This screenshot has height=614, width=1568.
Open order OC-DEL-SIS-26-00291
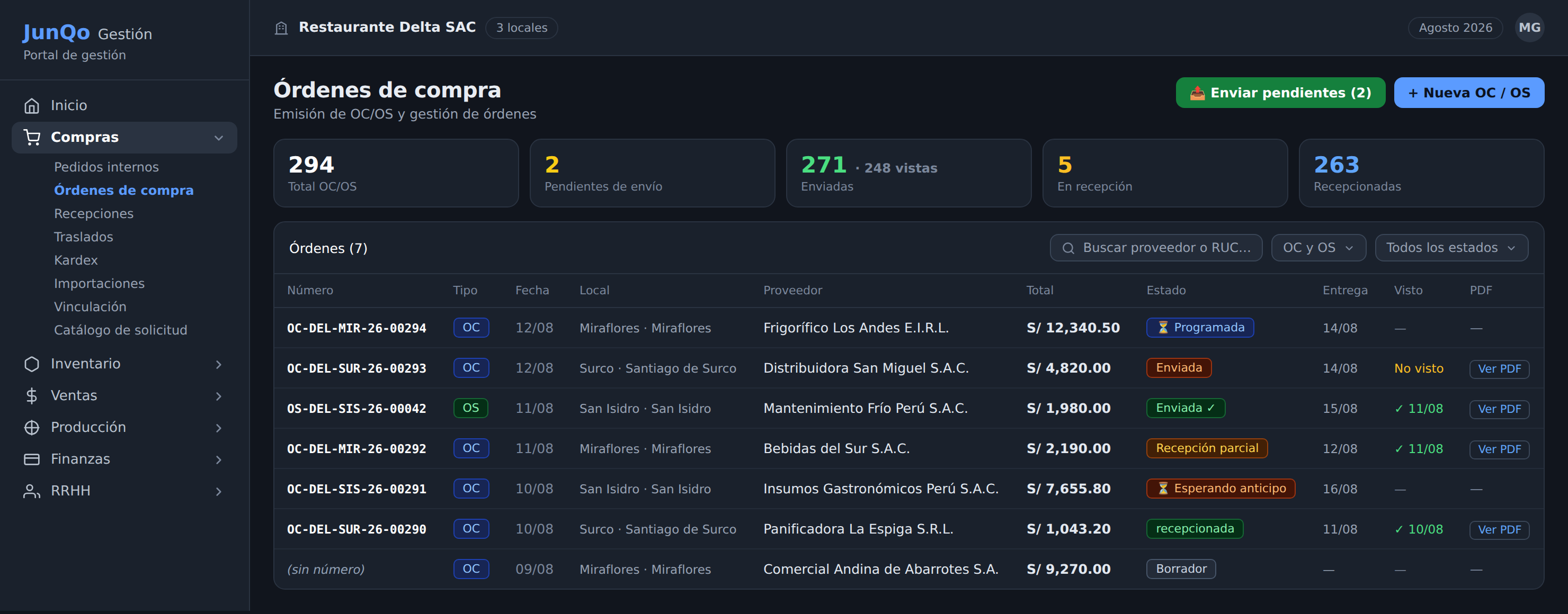point(357,490)
